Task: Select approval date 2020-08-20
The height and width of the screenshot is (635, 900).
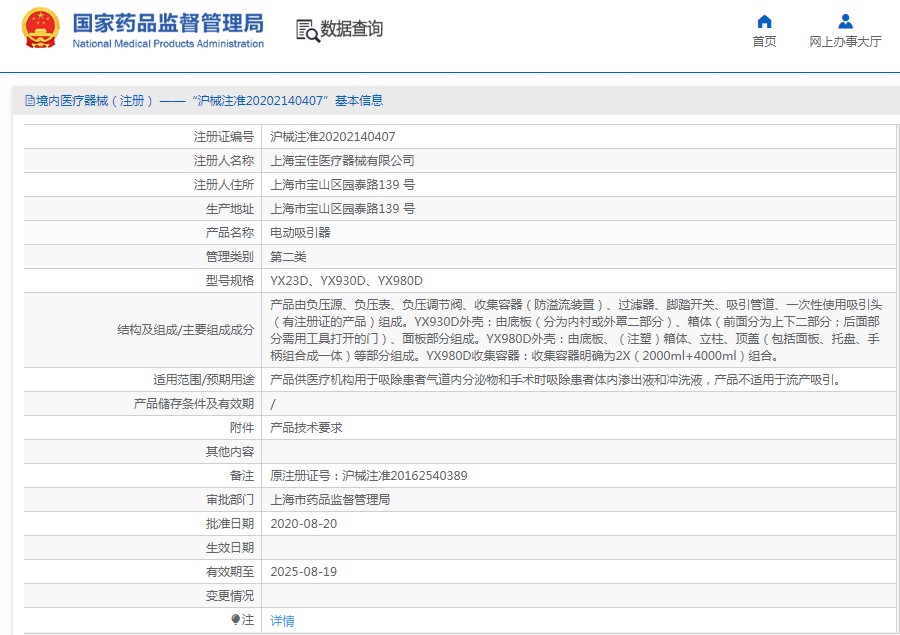Action: click(x=304, y=524)
